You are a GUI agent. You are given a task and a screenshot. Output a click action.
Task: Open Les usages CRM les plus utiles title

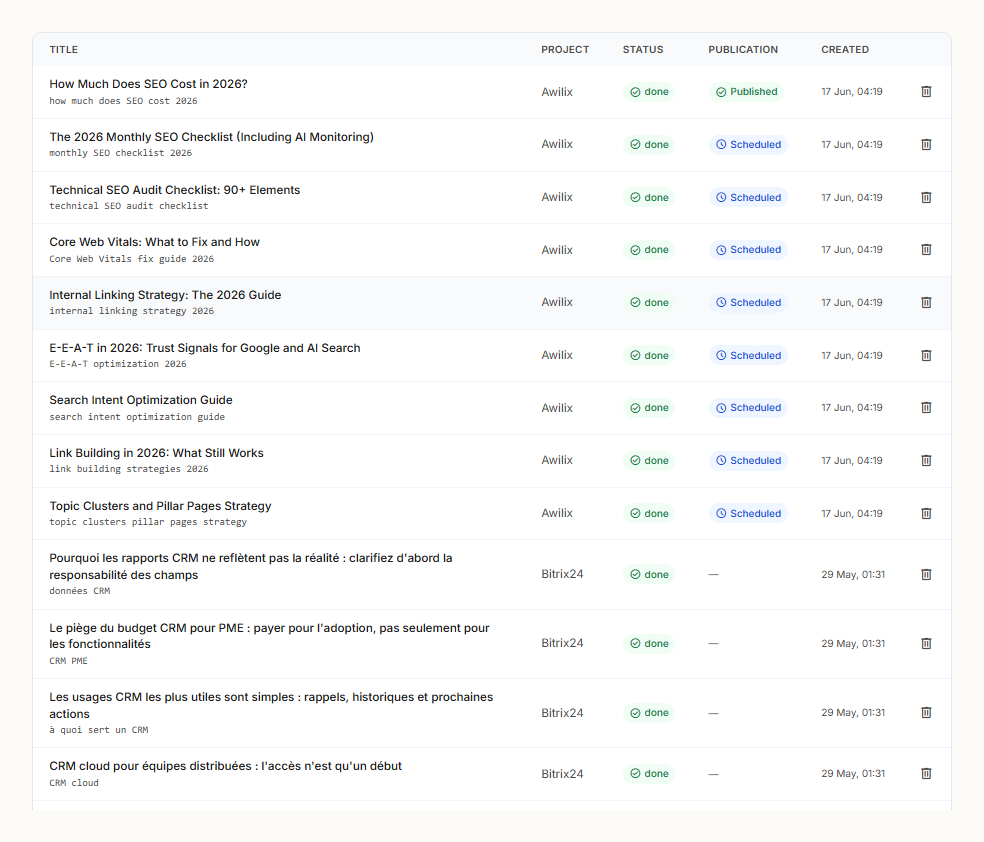click(x=271, y=705)
